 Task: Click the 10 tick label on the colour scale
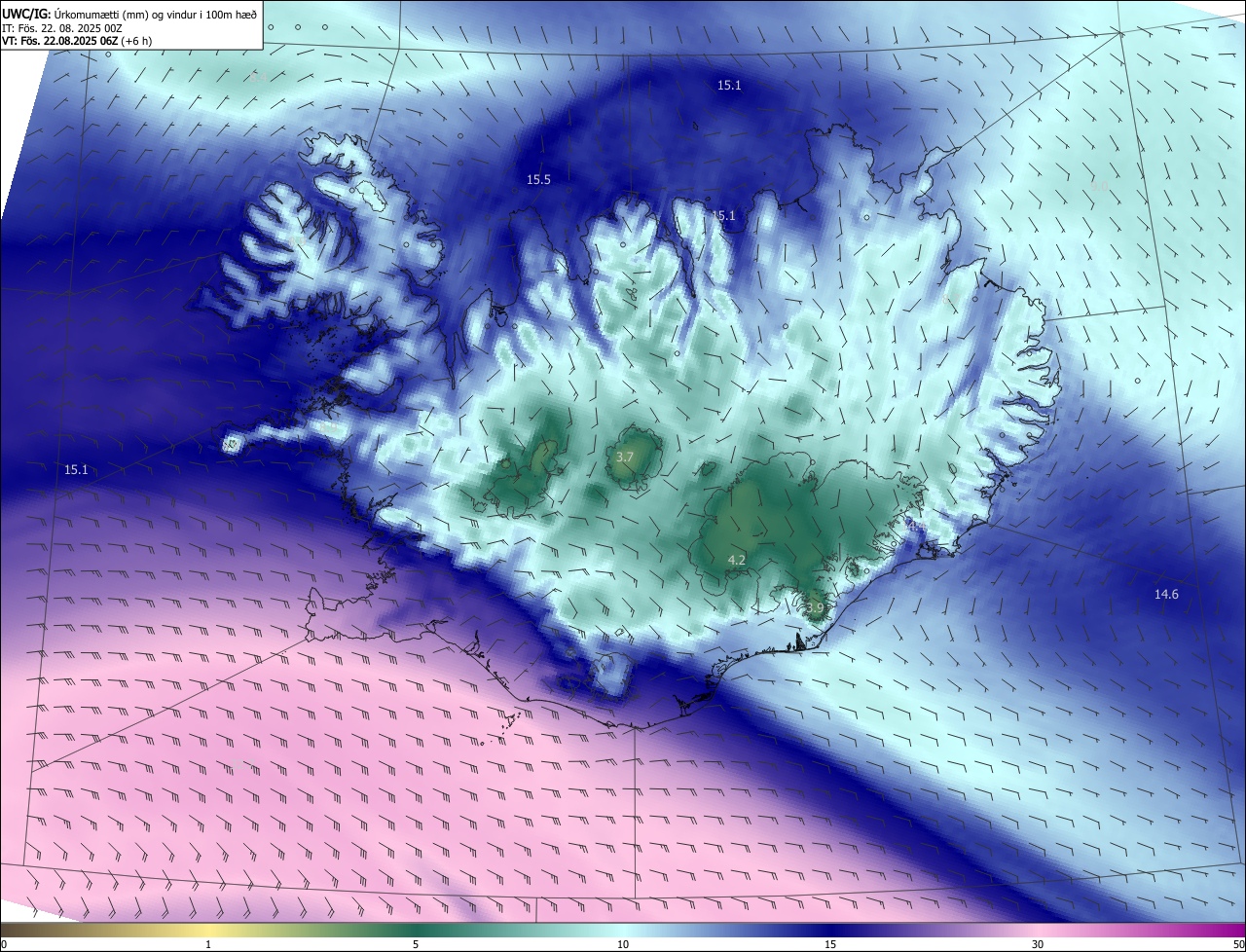(x=623, y=944)
